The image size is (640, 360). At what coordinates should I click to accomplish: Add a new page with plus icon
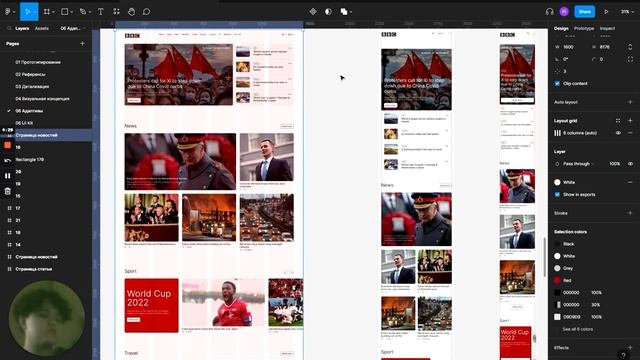82,43
